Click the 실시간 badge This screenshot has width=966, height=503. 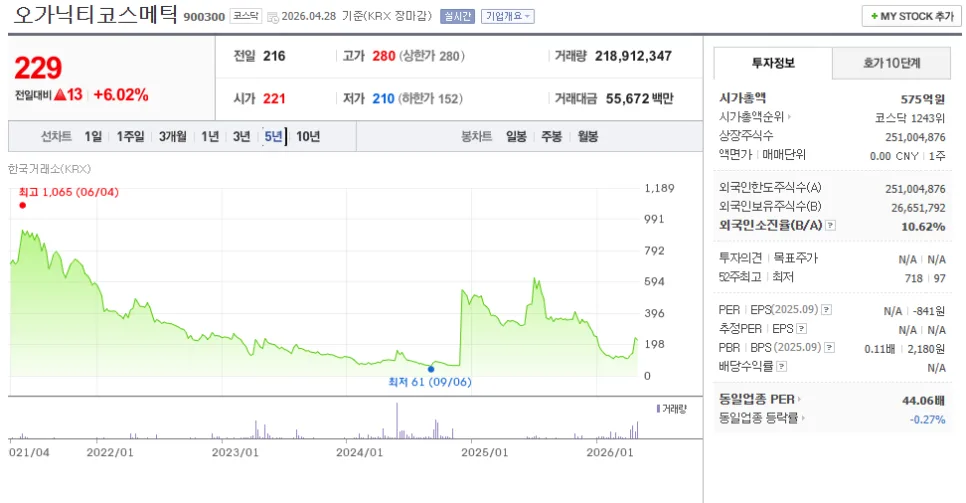pos(457,16)
